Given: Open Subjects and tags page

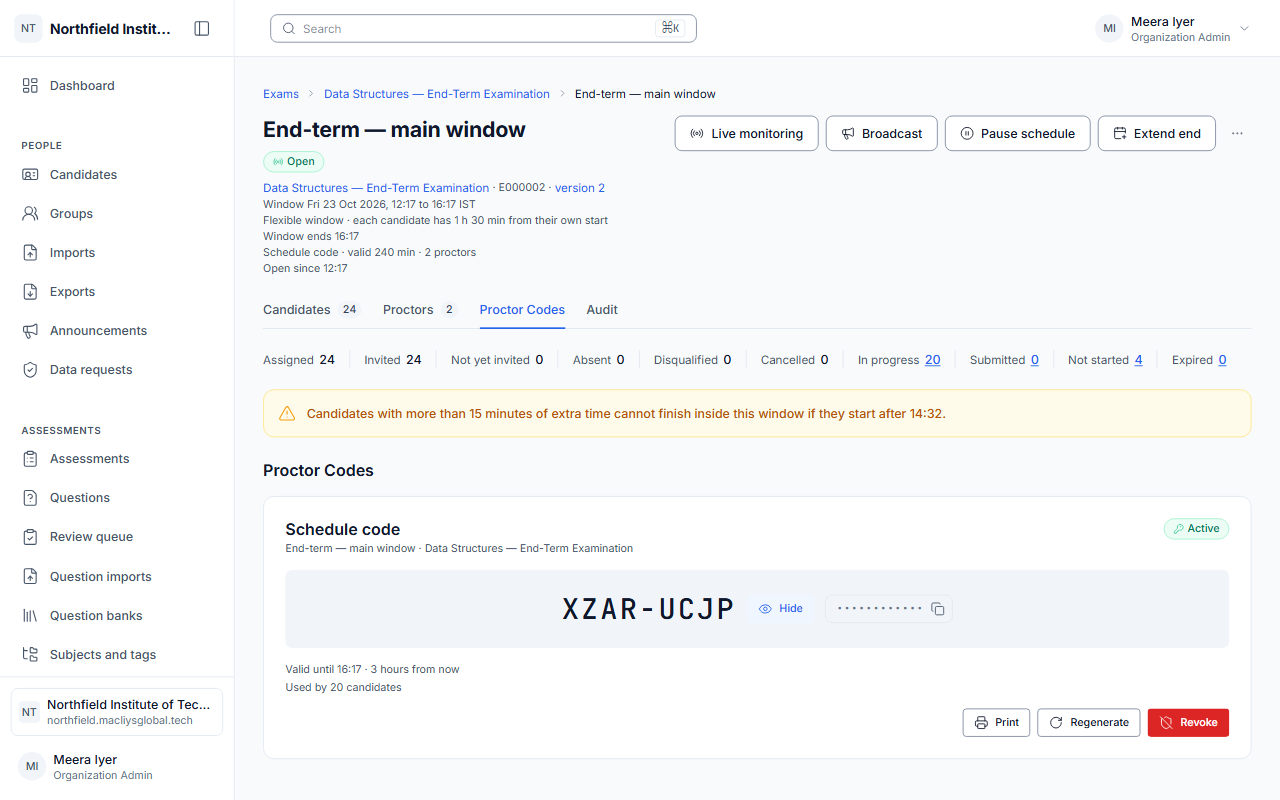Looking at the screenshot, I should click(x=117, y=655).
